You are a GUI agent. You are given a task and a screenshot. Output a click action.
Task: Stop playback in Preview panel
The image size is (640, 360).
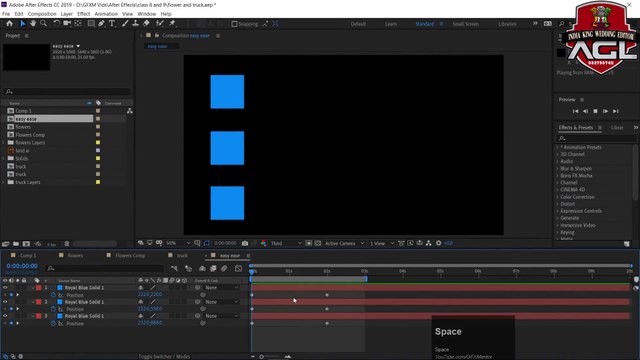pyautogui.click(x=596, y=111)
